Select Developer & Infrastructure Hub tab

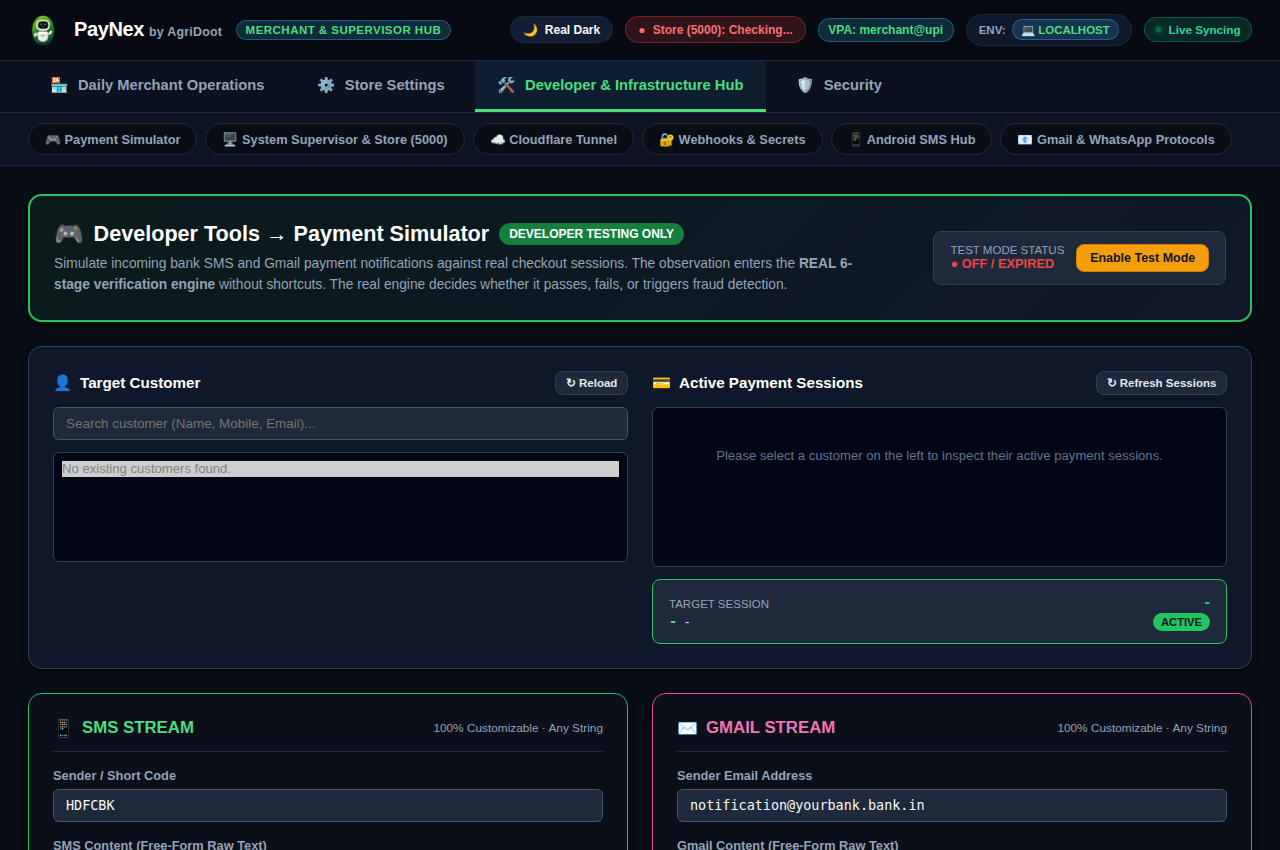[620, 85]
